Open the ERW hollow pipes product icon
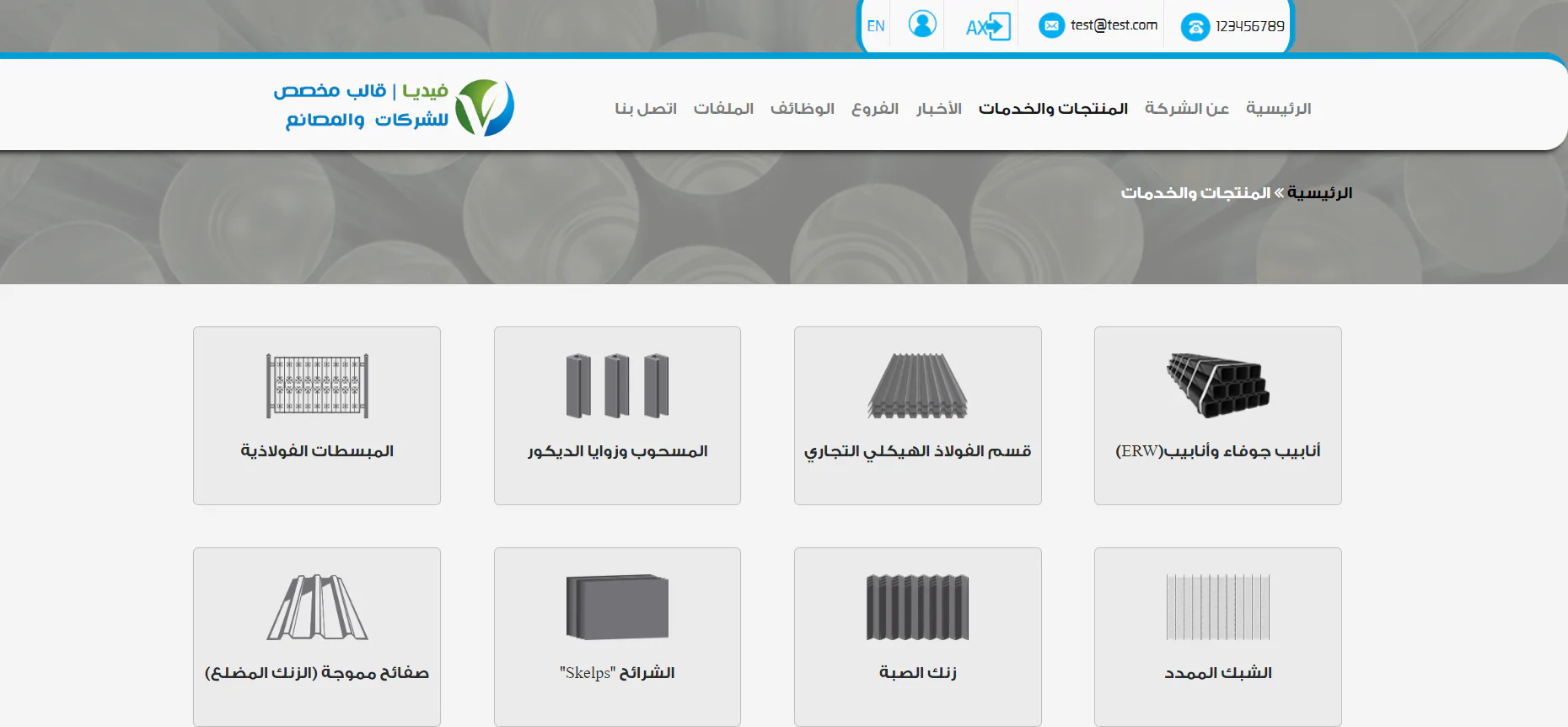The width and height of the screenshot is (1568, 727). click(x=1217, y=385)
